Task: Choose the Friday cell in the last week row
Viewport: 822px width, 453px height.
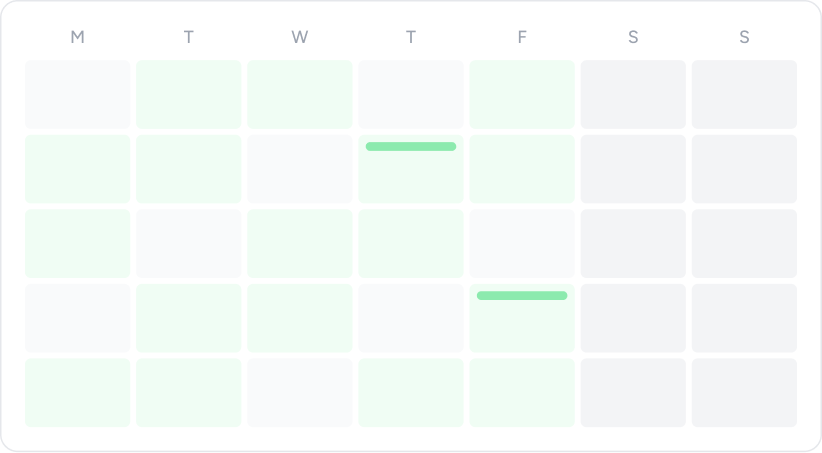Action: pyautogui.click(x=522, y=392)
